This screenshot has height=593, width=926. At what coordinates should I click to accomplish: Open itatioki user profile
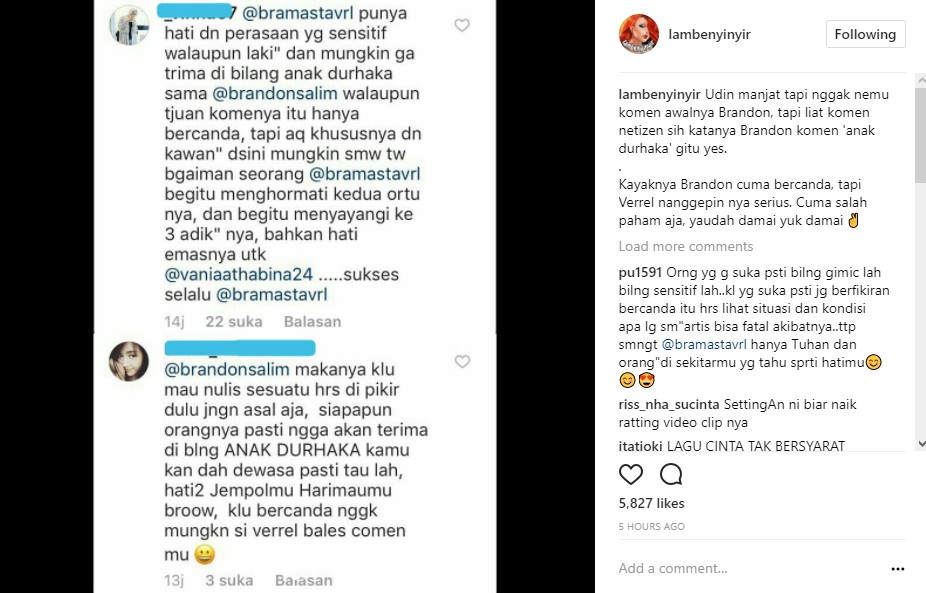click(640, 446)
